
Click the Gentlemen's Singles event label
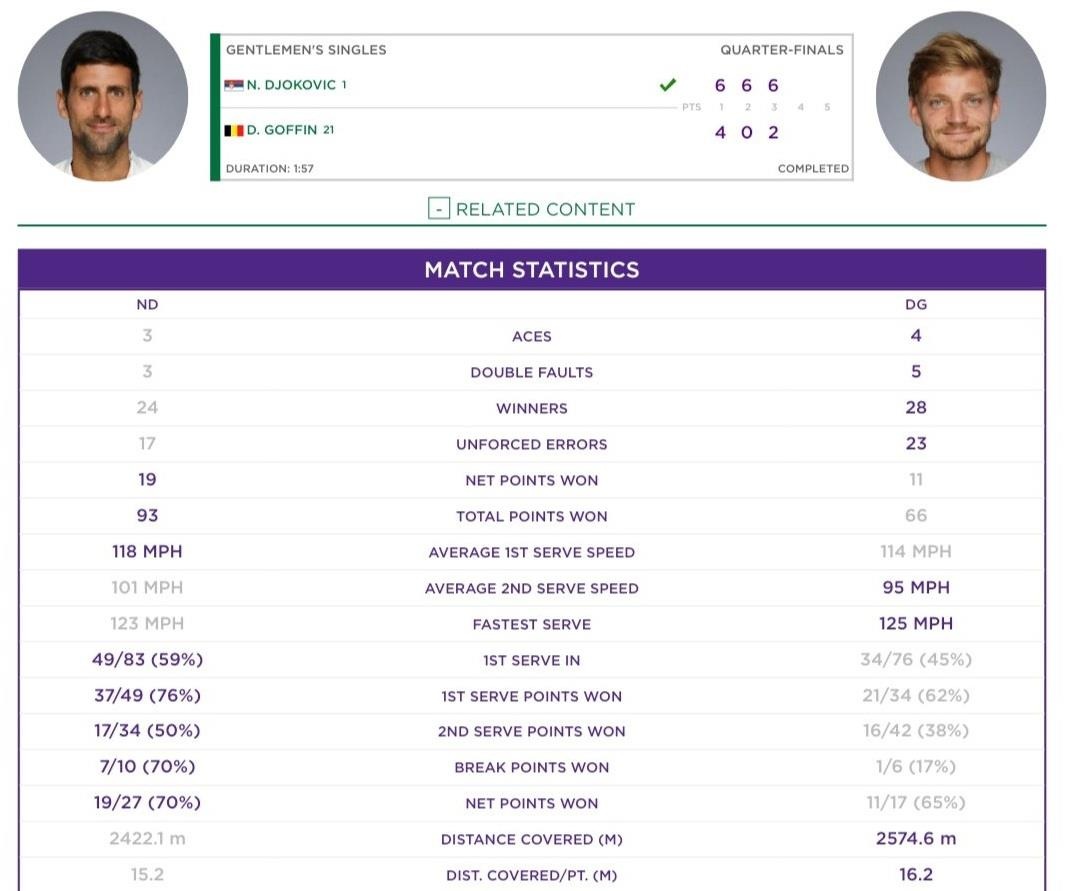click(306, 50)
